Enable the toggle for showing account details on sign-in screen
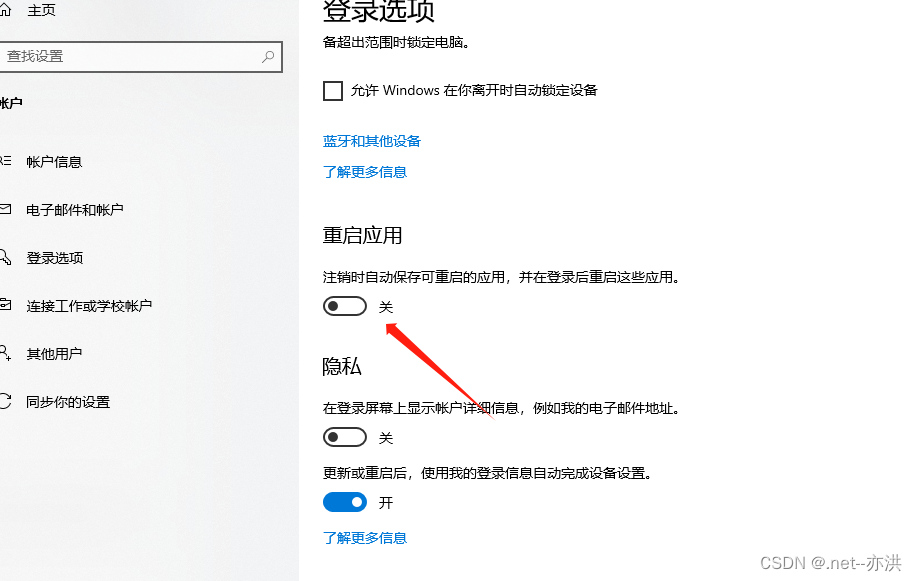 [345, 437]
